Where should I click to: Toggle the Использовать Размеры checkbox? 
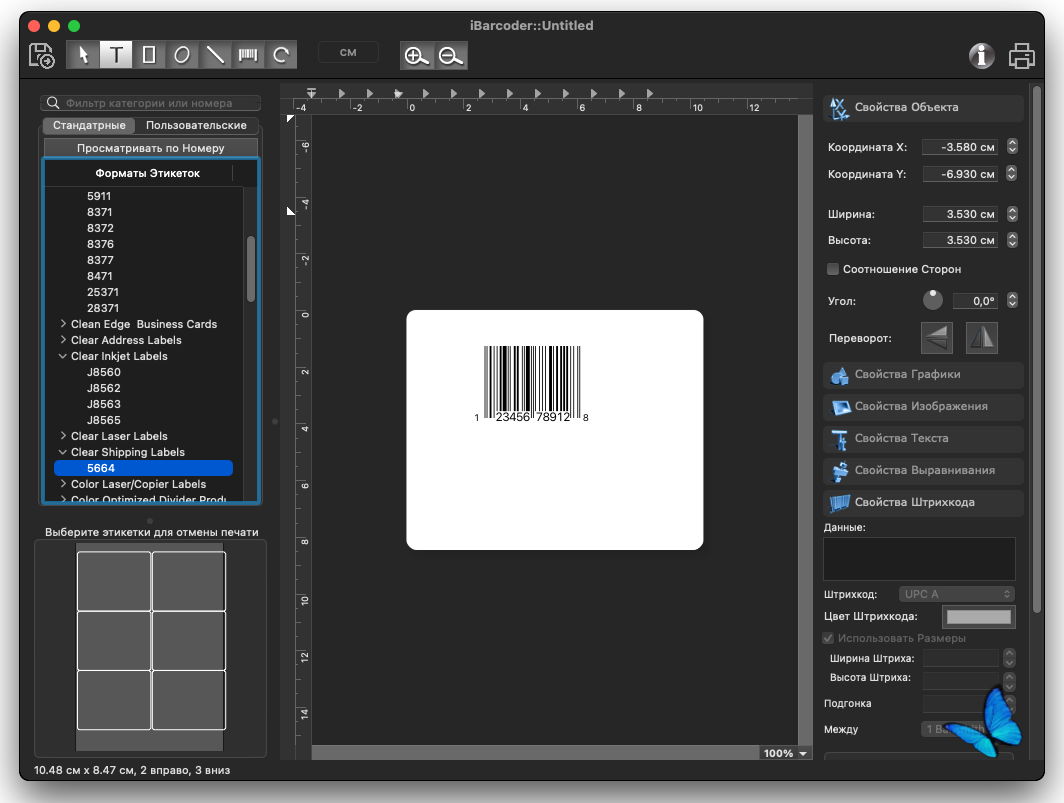(828, 638)
